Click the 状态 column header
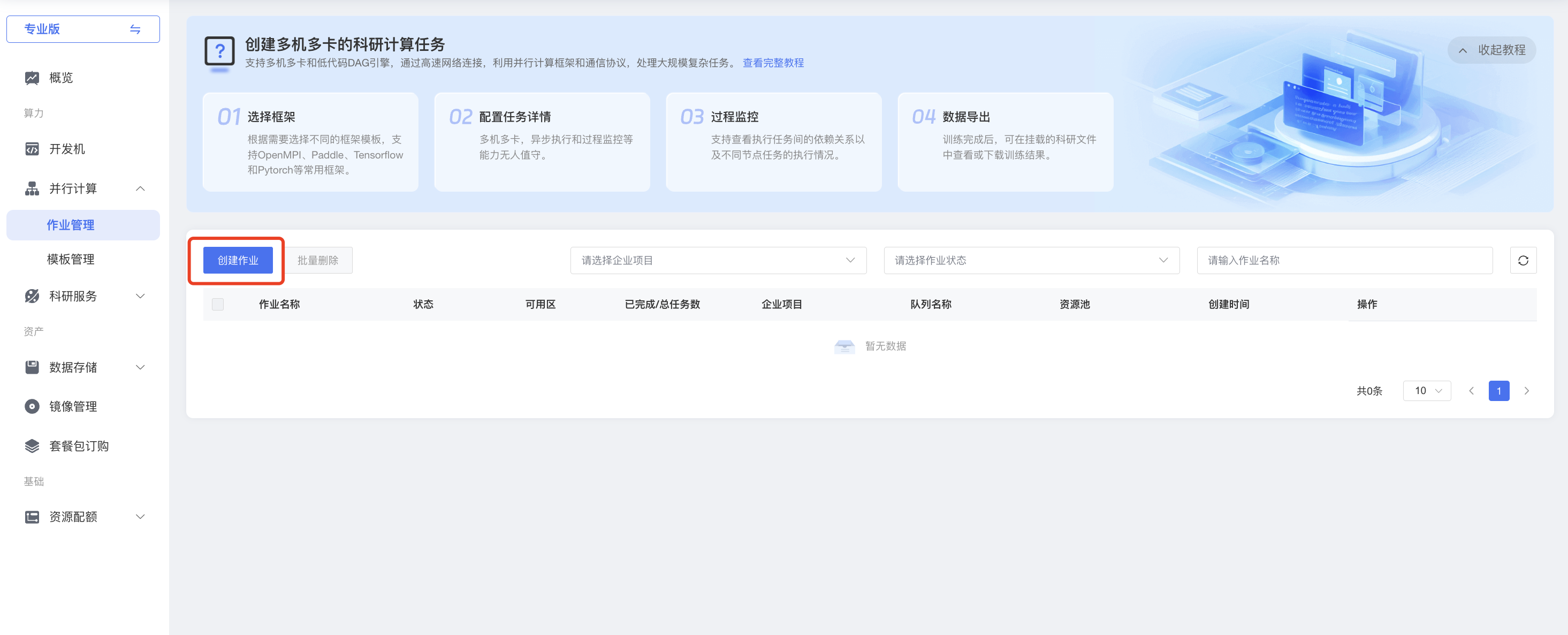Viewport: 1568px width, 635px height. pyautogui.click(x=424, y=305)
